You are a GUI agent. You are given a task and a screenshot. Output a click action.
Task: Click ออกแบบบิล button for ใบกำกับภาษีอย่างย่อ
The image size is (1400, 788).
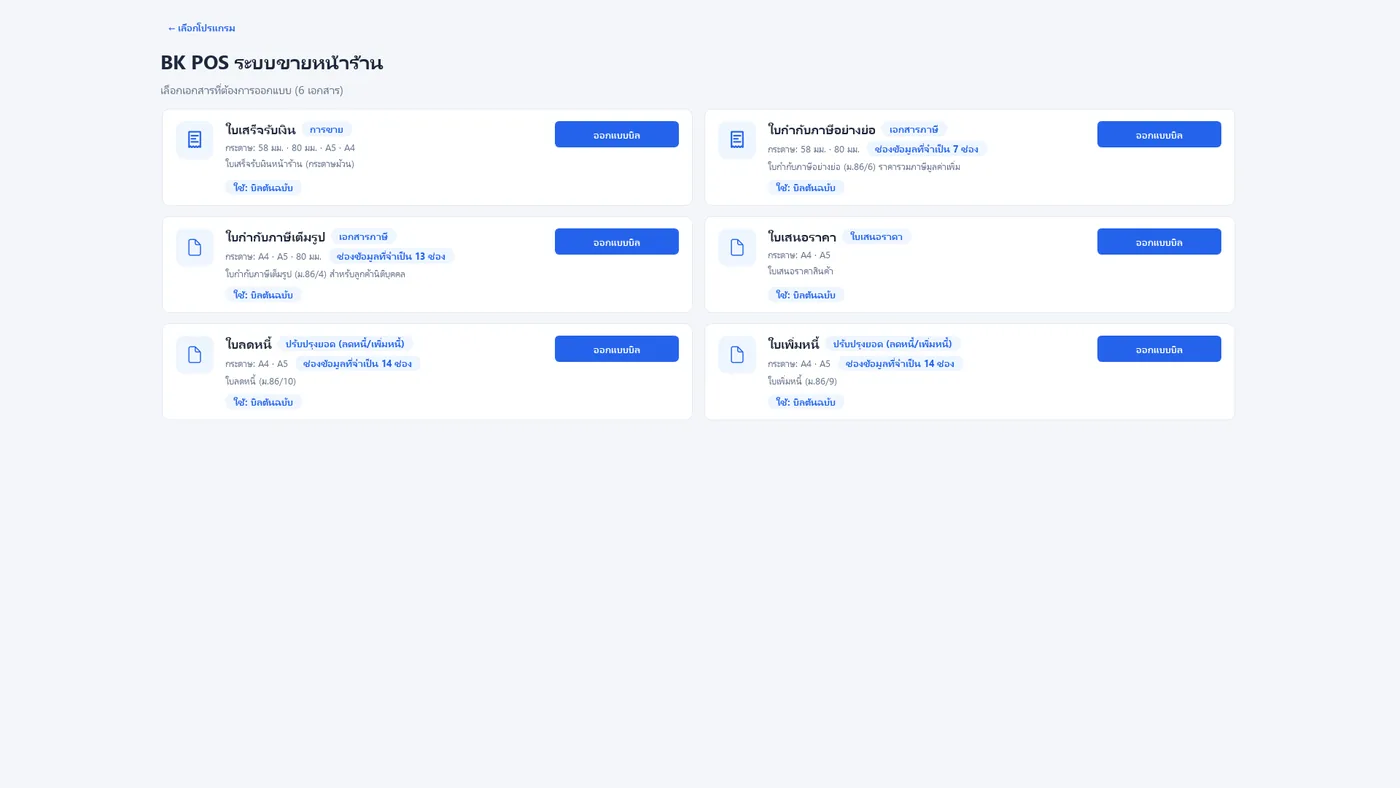pos(1159,134)
